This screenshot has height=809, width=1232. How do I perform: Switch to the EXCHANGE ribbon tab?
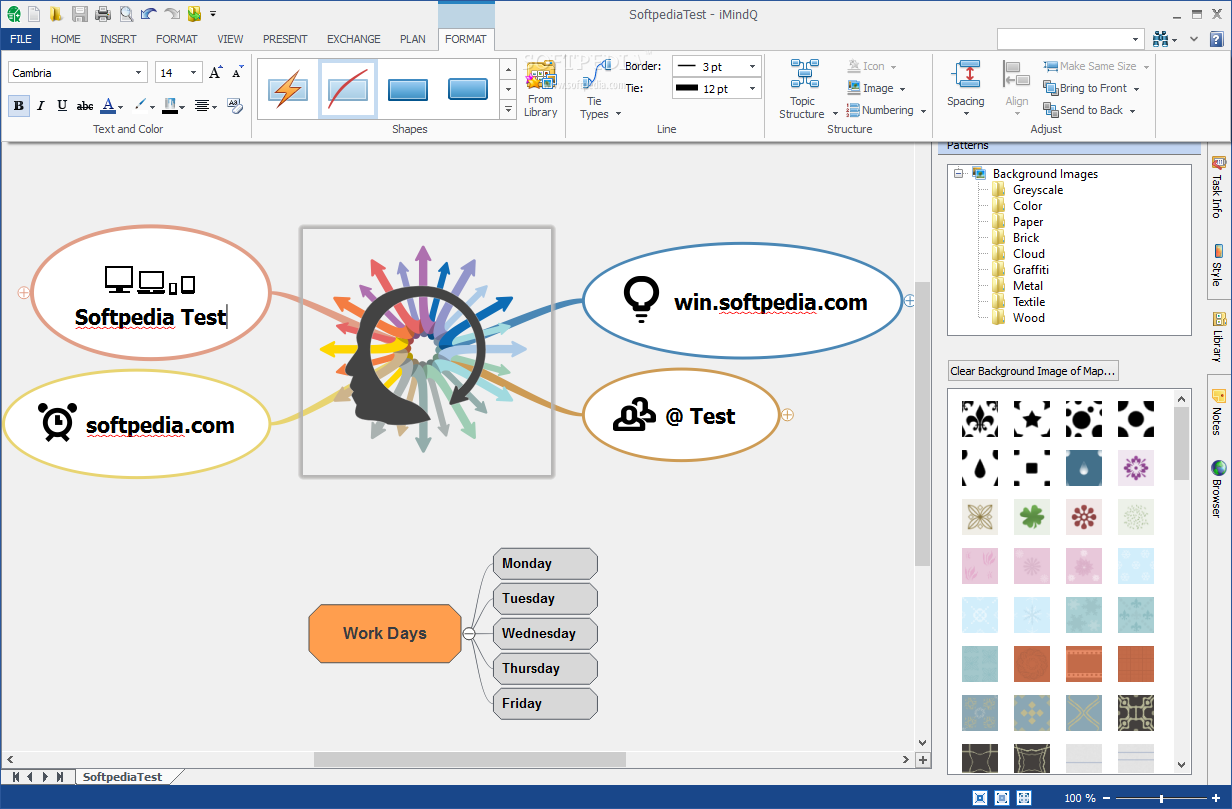coord(354,39)
